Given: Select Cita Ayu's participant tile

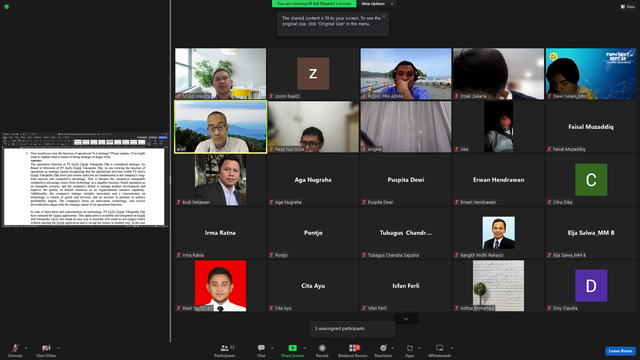Looking at the screenshot, I should click(313, 286).
